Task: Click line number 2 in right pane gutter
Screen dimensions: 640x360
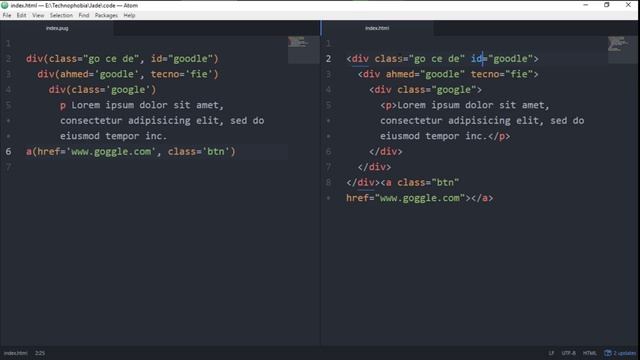Action: pos(328,59)
